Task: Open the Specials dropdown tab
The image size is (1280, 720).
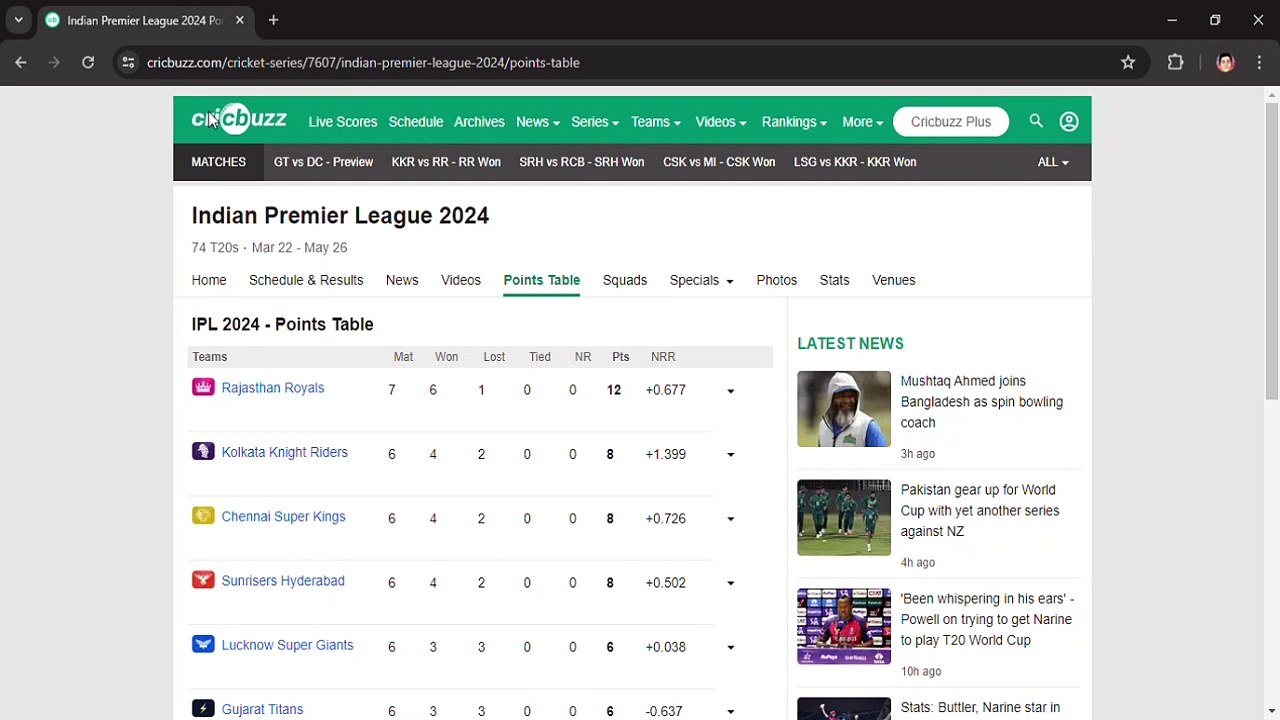Action: 701,280
